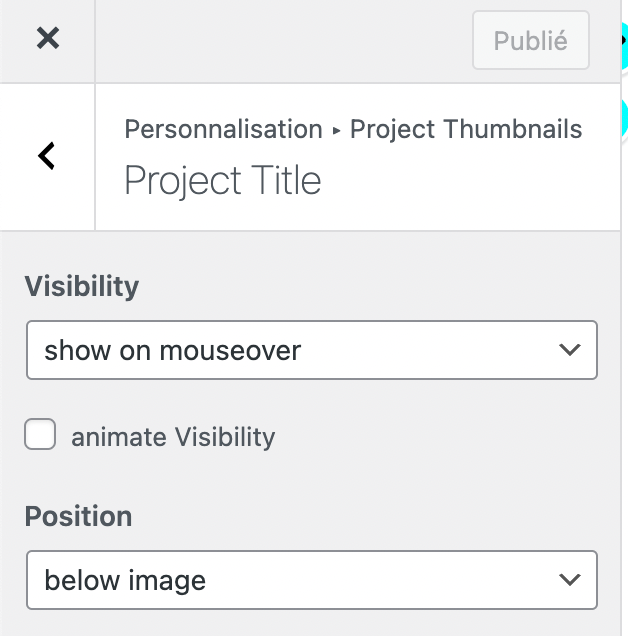The width and height of the screenshot is (628, 636).
Task: Click the empty header area left of Publié
Action: (x=280, y=40)
